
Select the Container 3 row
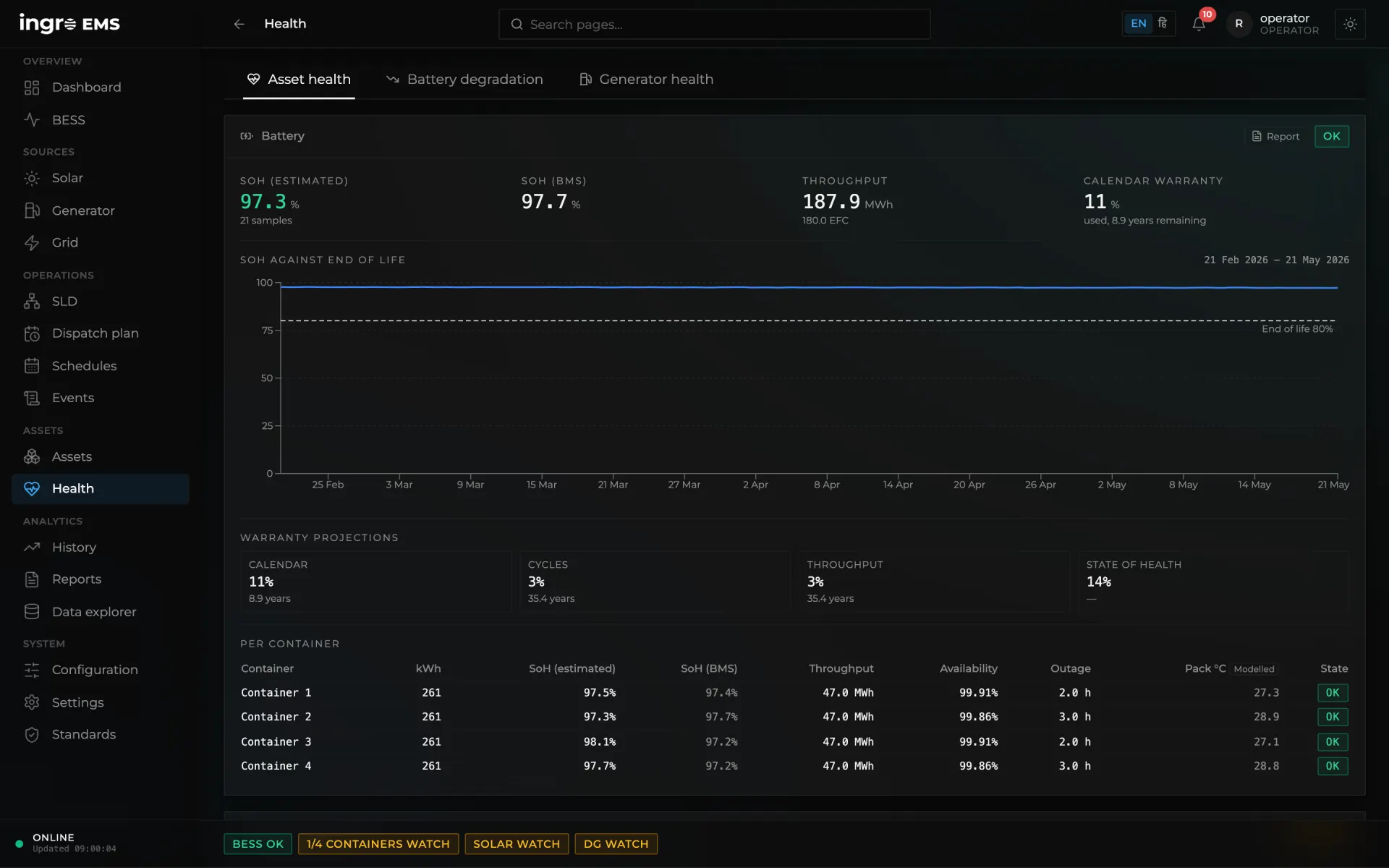point(794,742)
